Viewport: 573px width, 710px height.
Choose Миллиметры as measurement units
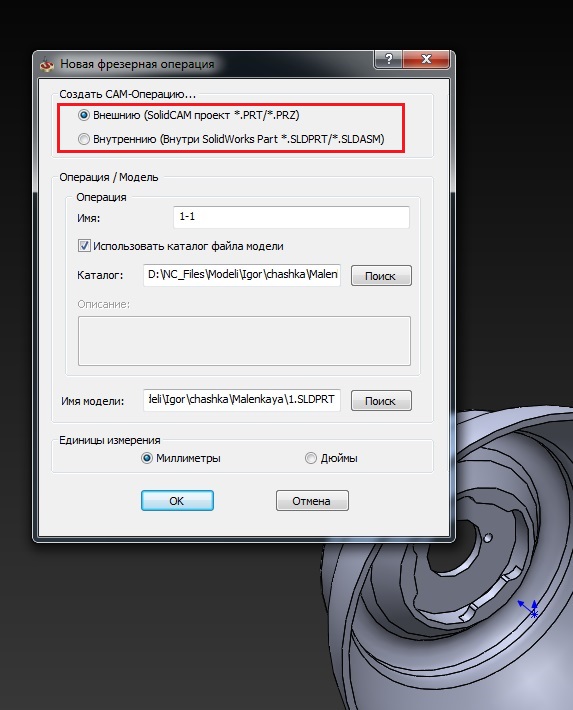(147, 458)
